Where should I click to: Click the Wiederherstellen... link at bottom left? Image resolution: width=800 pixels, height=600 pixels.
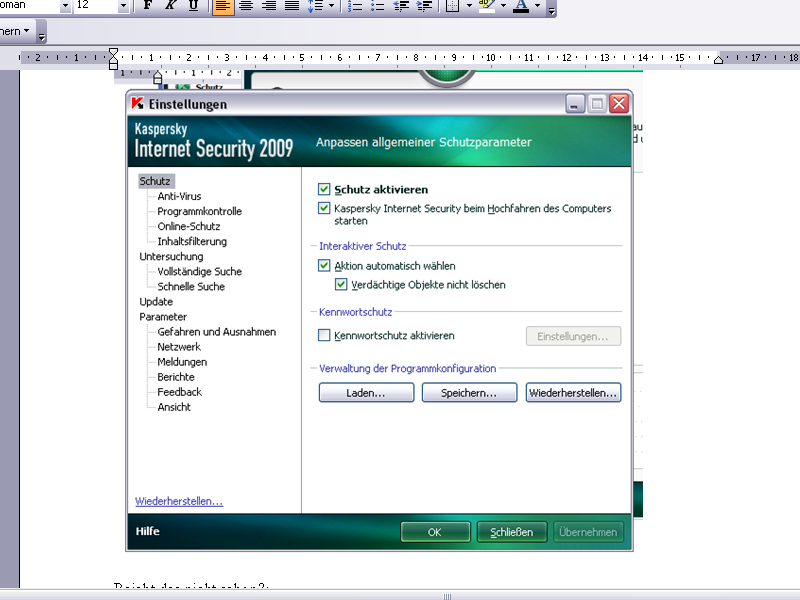pos(179,501)
